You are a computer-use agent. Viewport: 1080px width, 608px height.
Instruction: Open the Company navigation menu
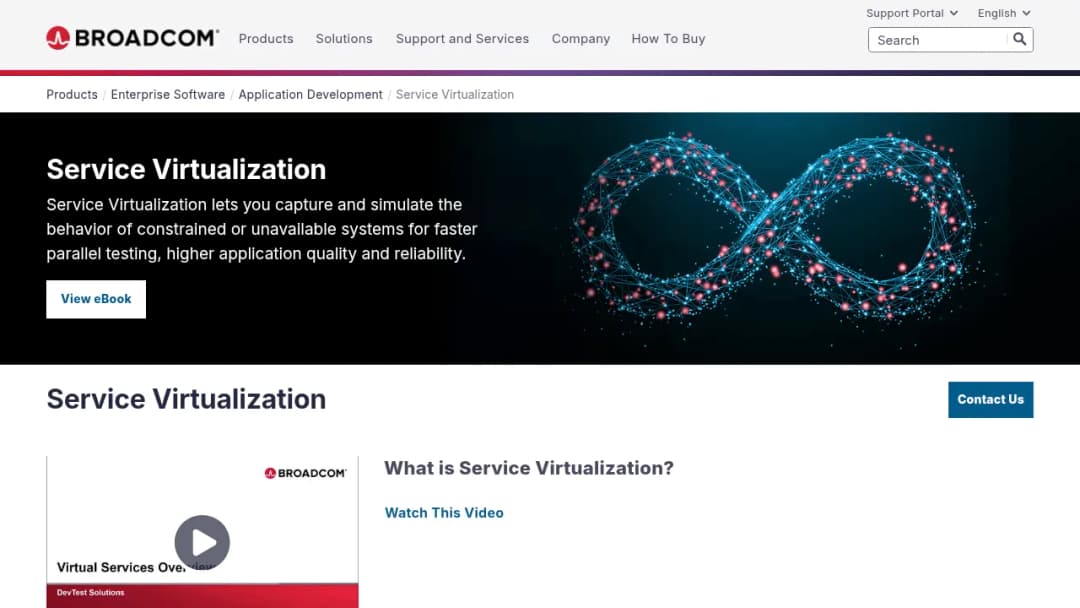point(581,39)
